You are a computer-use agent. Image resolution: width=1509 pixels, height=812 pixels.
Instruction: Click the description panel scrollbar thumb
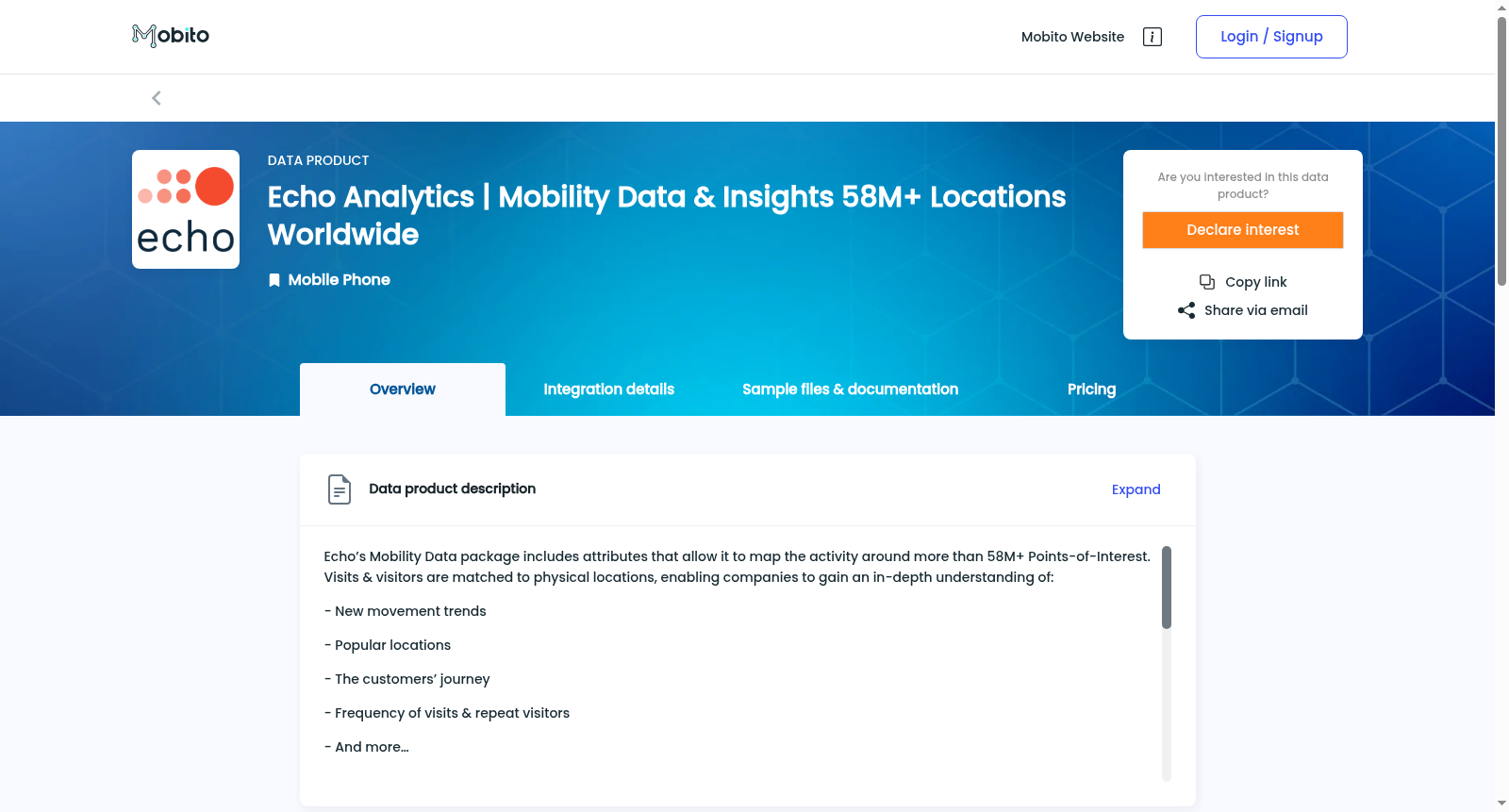[x=1167, y=588]
